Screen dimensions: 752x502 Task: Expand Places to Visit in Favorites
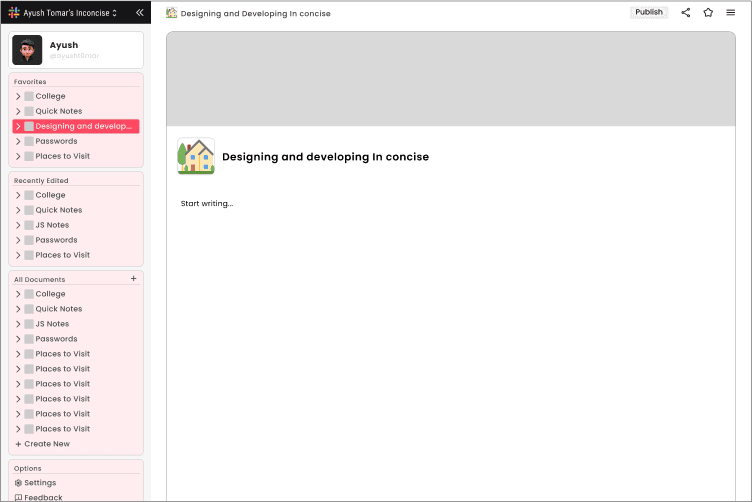click(x=18, y=156)
